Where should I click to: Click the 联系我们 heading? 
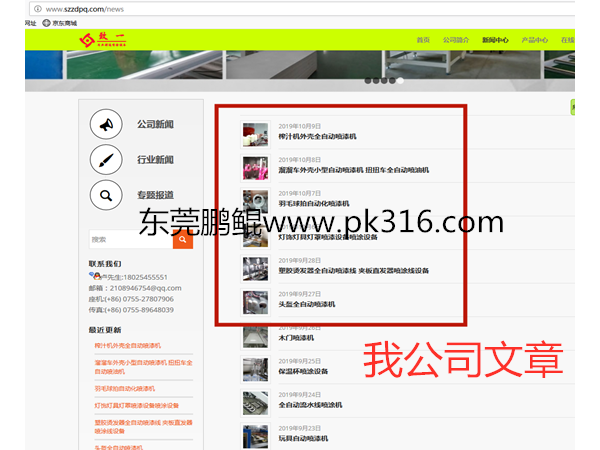click(x=105, y=264)
